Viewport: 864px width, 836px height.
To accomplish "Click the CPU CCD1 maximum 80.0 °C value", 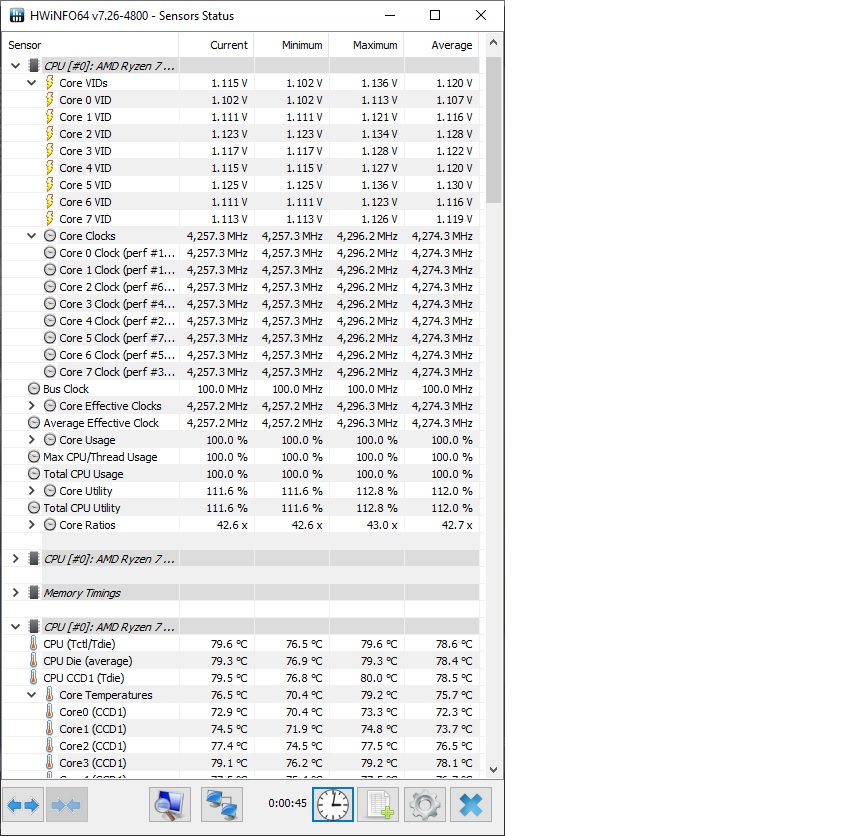I will click(x=379, y=678).
